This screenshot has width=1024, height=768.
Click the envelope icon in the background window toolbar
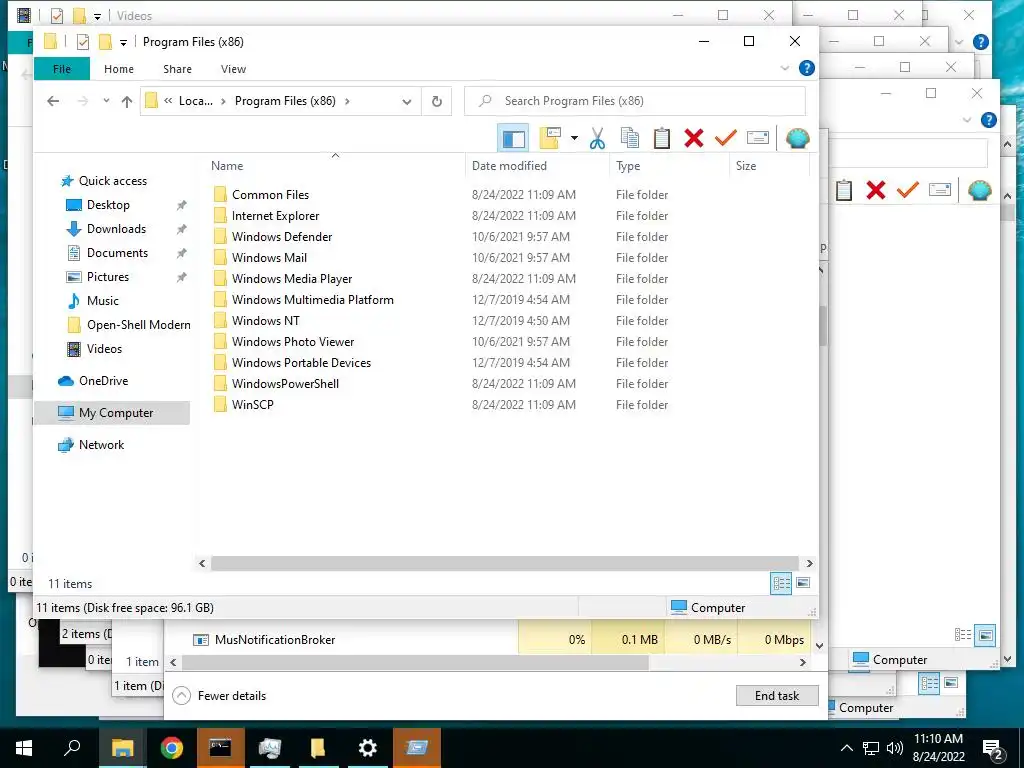pyautogui.click(x=940, y=190)
